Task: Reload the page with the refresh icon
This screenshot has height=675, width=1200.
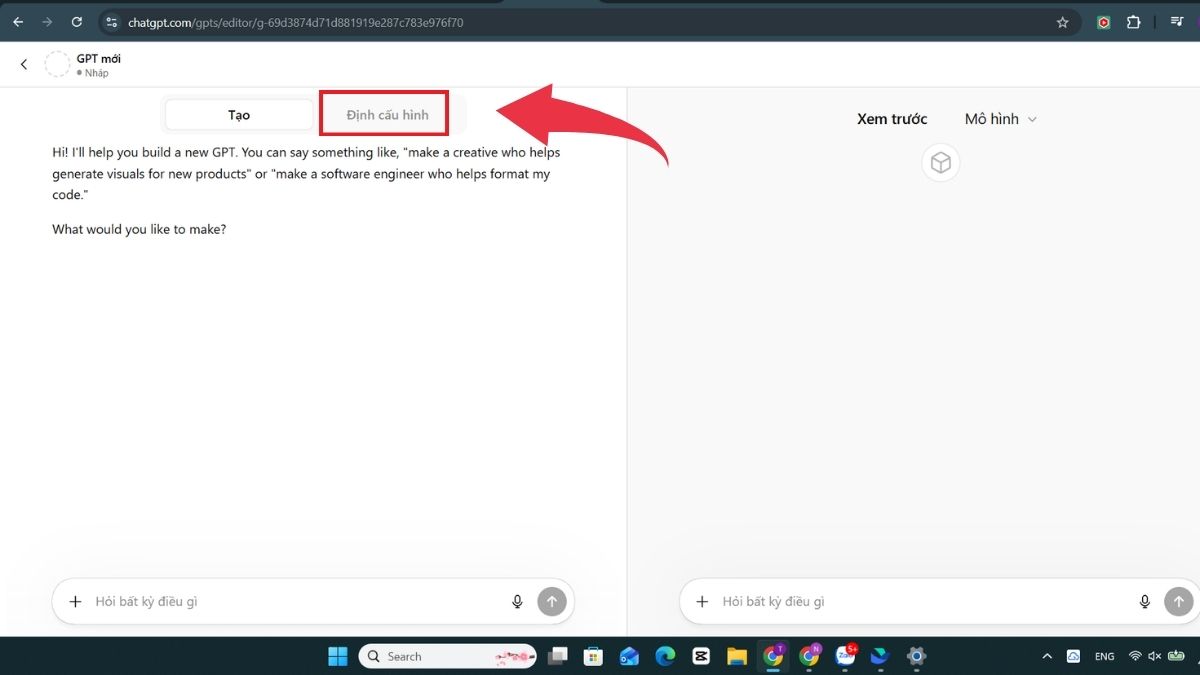Action: coord(77,22)
